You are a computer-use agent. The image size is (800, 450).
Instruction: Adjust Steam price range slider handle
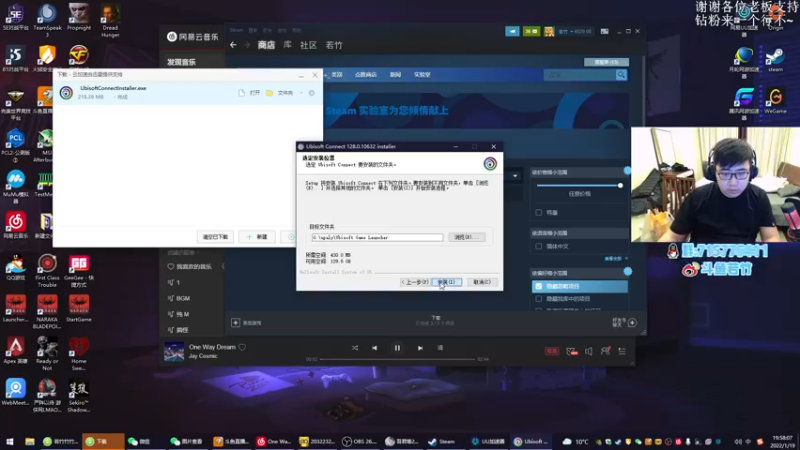(x=620, y=185)
